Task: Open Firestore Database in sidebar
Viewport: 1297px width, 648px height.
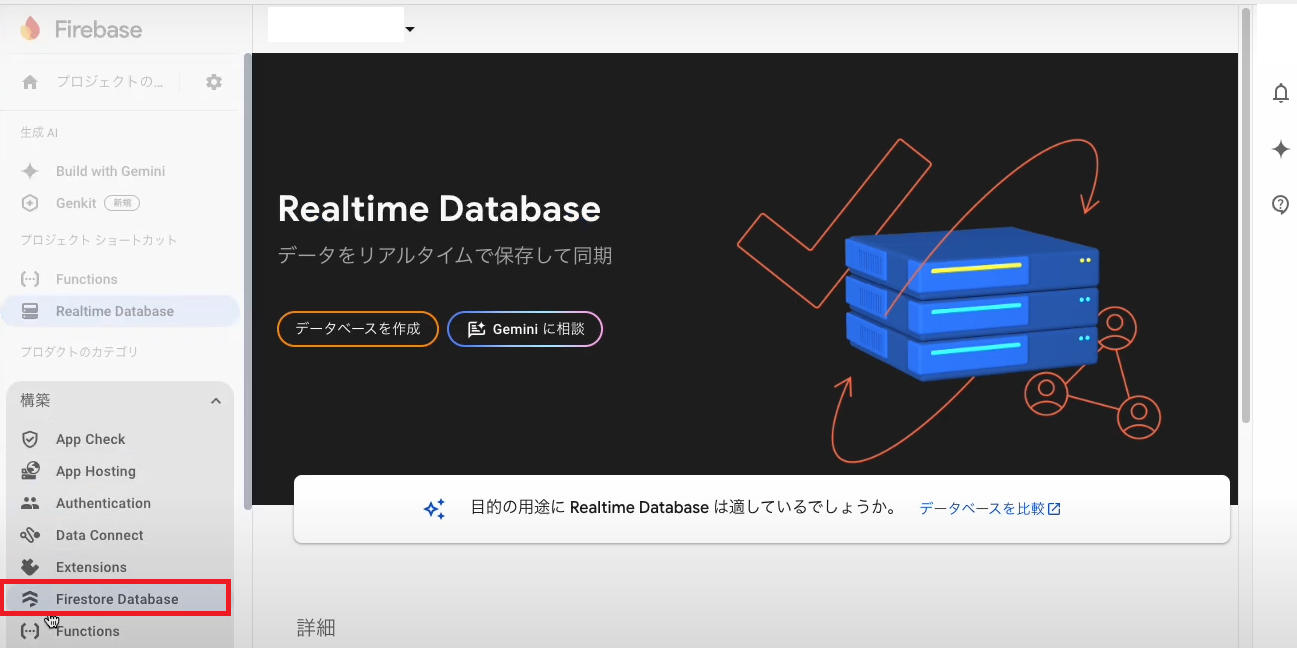Action: point(116,599)
